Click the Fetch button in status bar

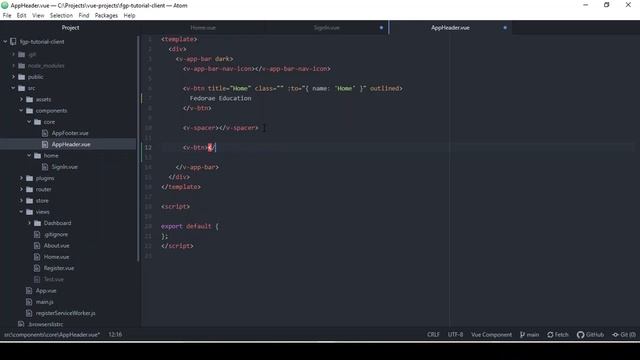[558, 335]
